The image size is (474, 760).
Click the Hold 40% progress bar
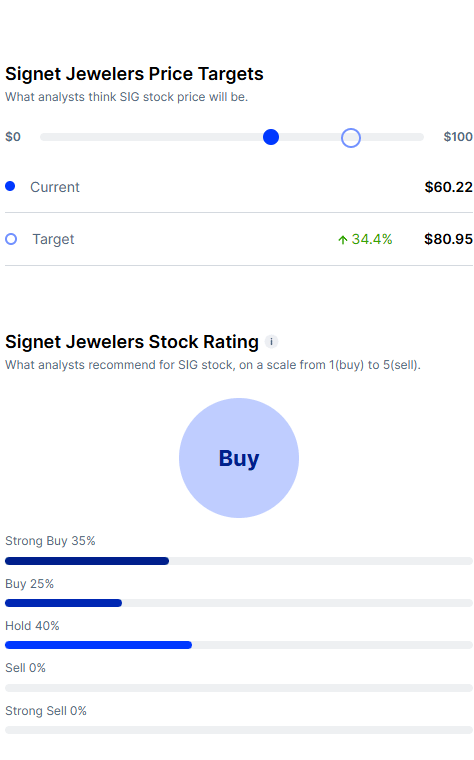(x=239, y=645)
